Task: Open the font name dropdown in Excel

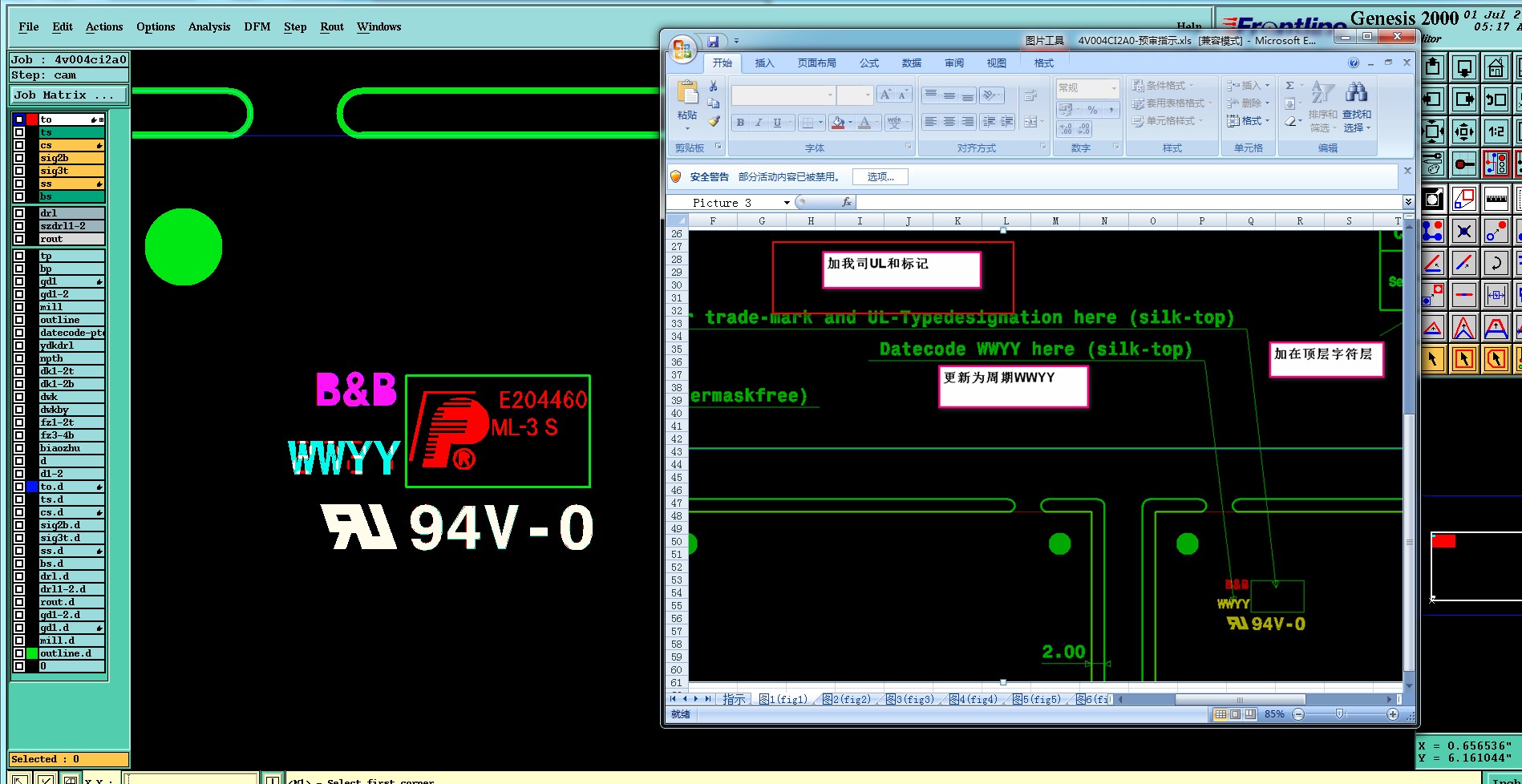Action: (830, 95)
